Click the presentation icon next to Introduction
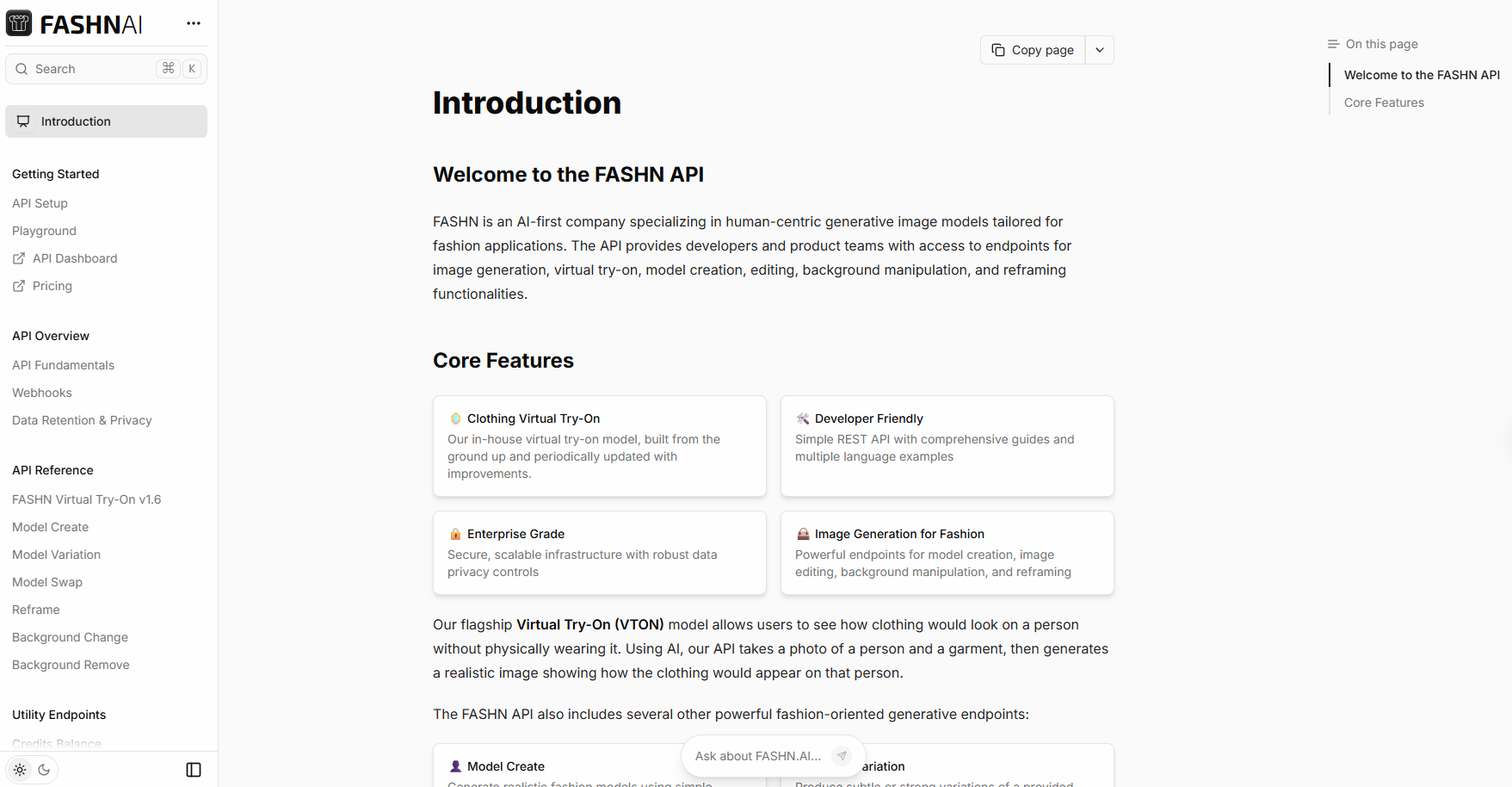Image resolution: width=1512 pixels, height=787 pixels. 23,121
